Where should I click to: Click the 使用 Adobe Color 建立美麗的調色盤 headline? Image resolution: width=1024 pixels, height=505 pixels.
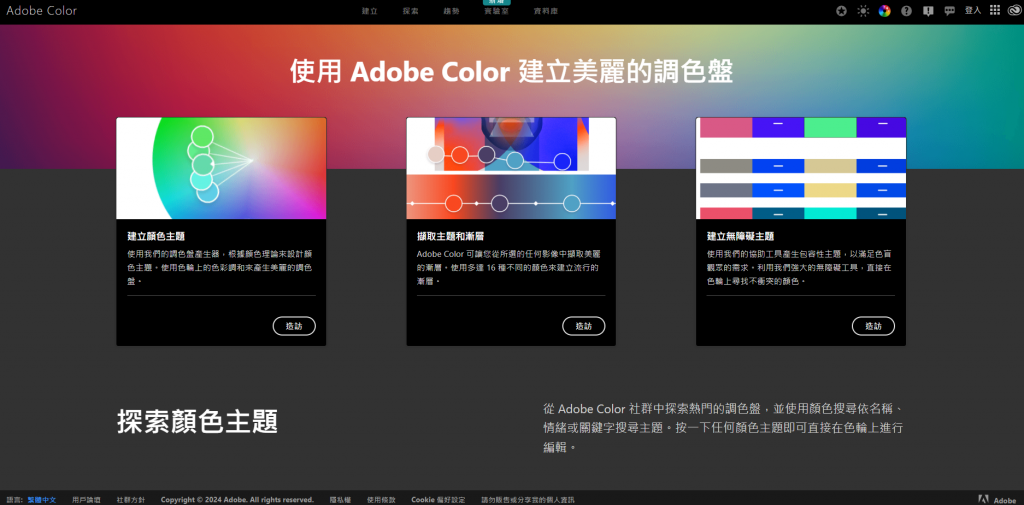click(x=511, y=72)
